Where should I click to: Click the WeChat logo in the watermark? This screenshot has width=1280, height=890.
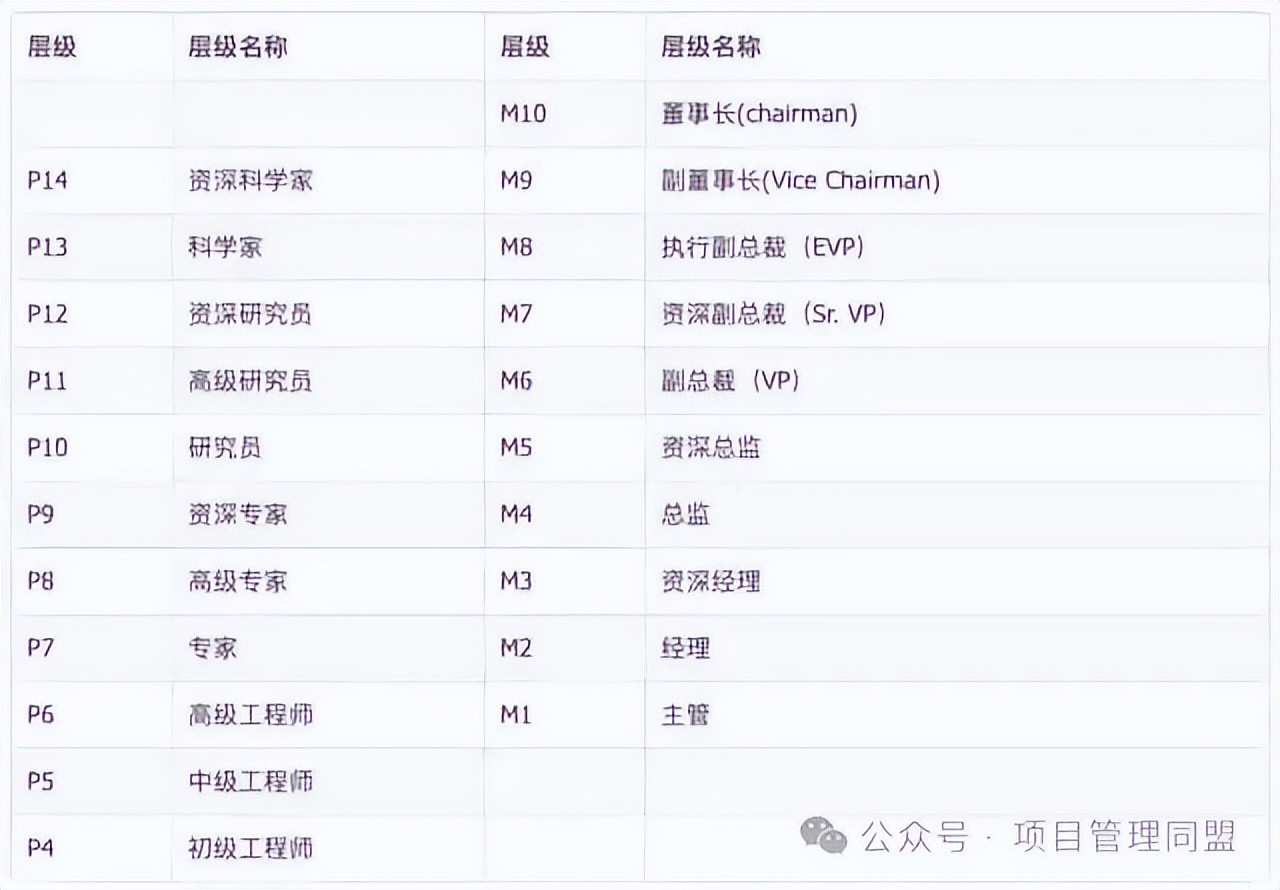pyautogui.click(x=823, y=836)
